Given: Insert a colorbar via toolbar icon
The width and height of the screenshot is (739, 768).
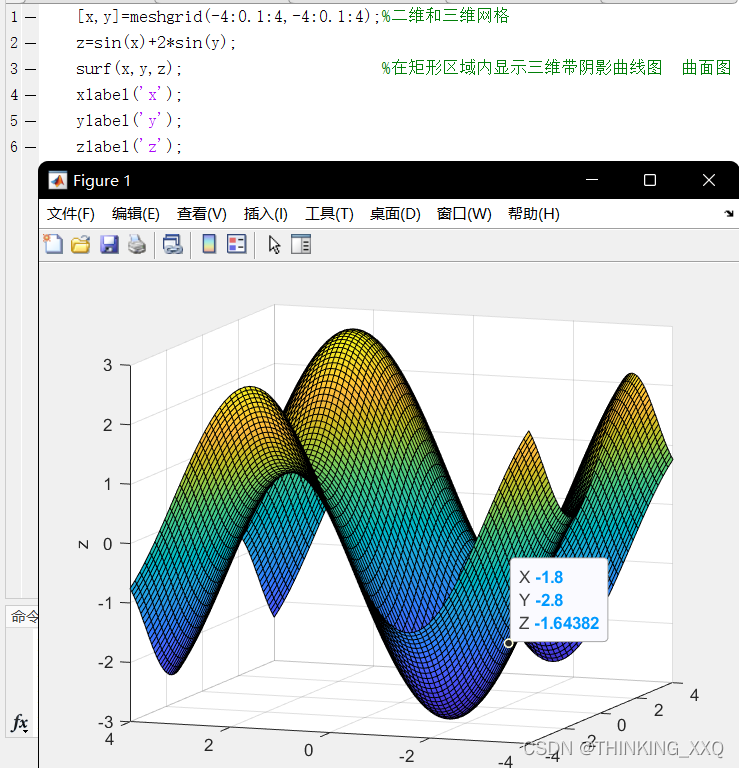Looking at the screenshot, I should (x=209, y=244).
